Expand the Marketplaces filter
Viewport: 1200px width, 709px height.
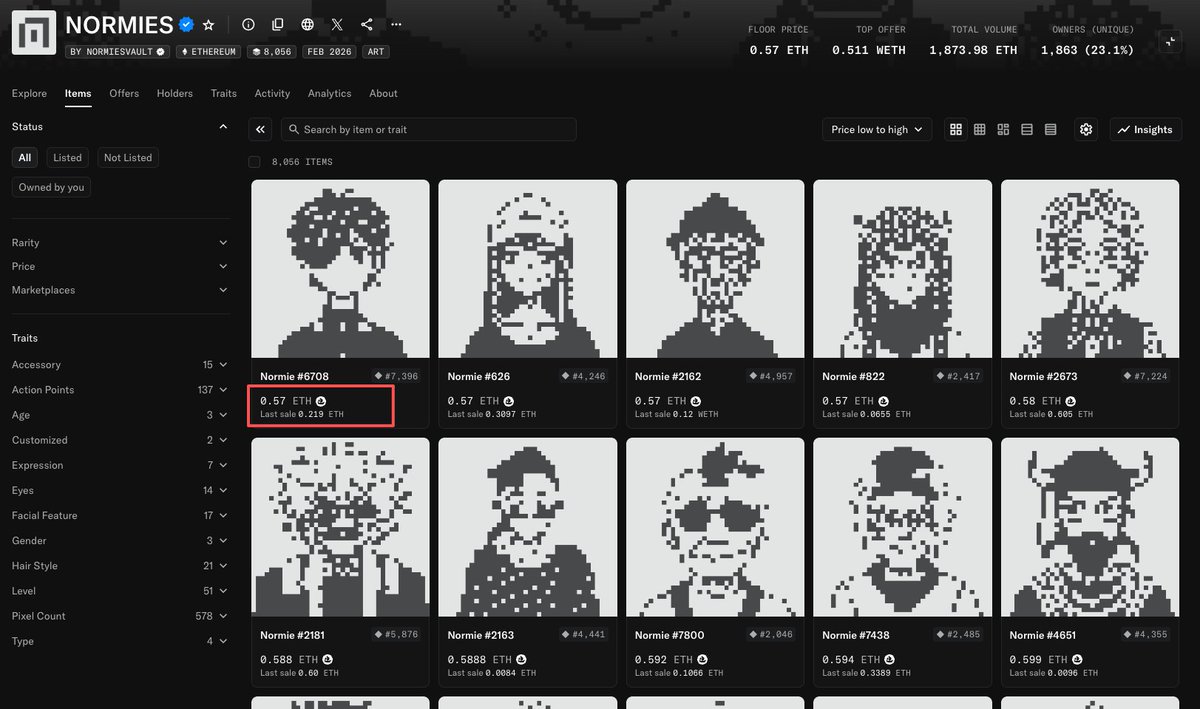coord(120,290)
